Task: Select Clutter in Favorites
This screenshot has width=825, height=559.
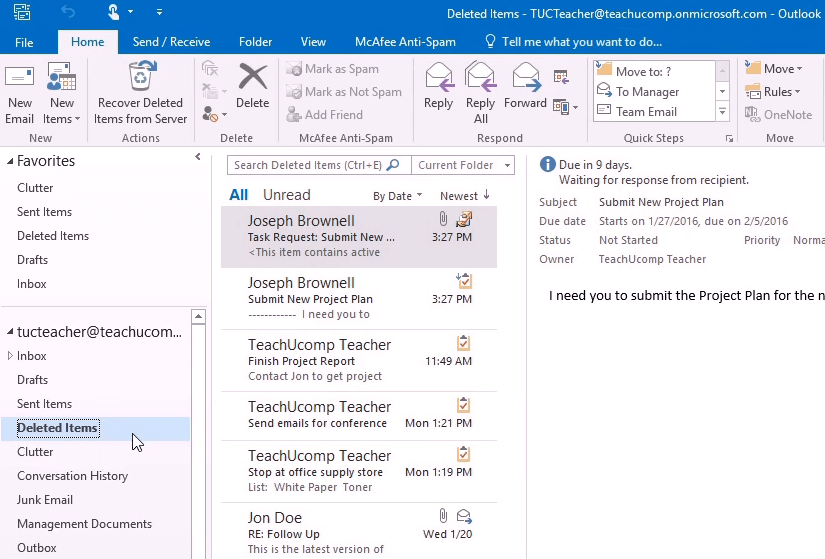Action: pyautogui.click(x=35, y=187)
